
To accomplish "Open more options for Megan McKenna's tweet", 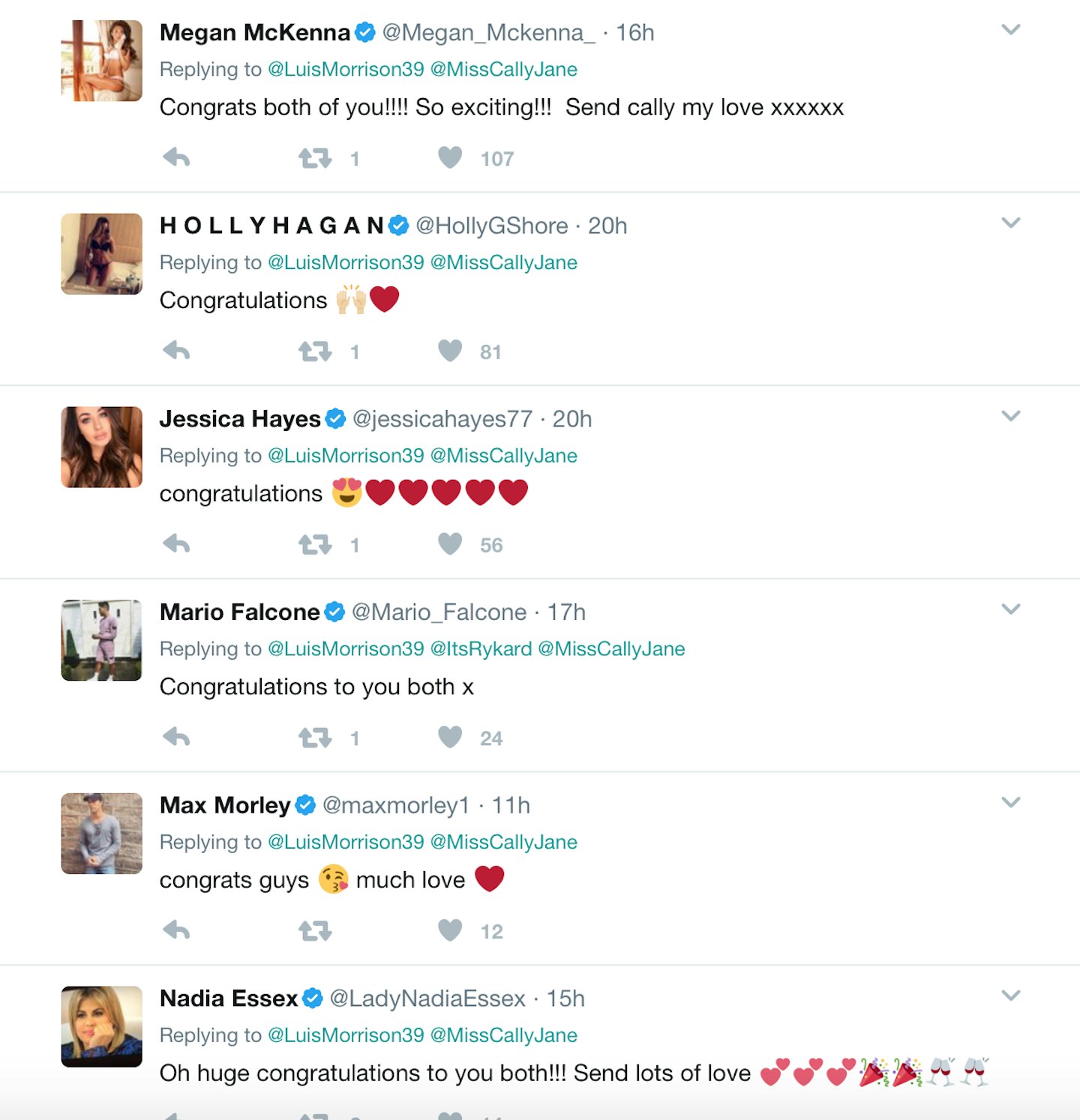I will click(x=1011, y=30).
